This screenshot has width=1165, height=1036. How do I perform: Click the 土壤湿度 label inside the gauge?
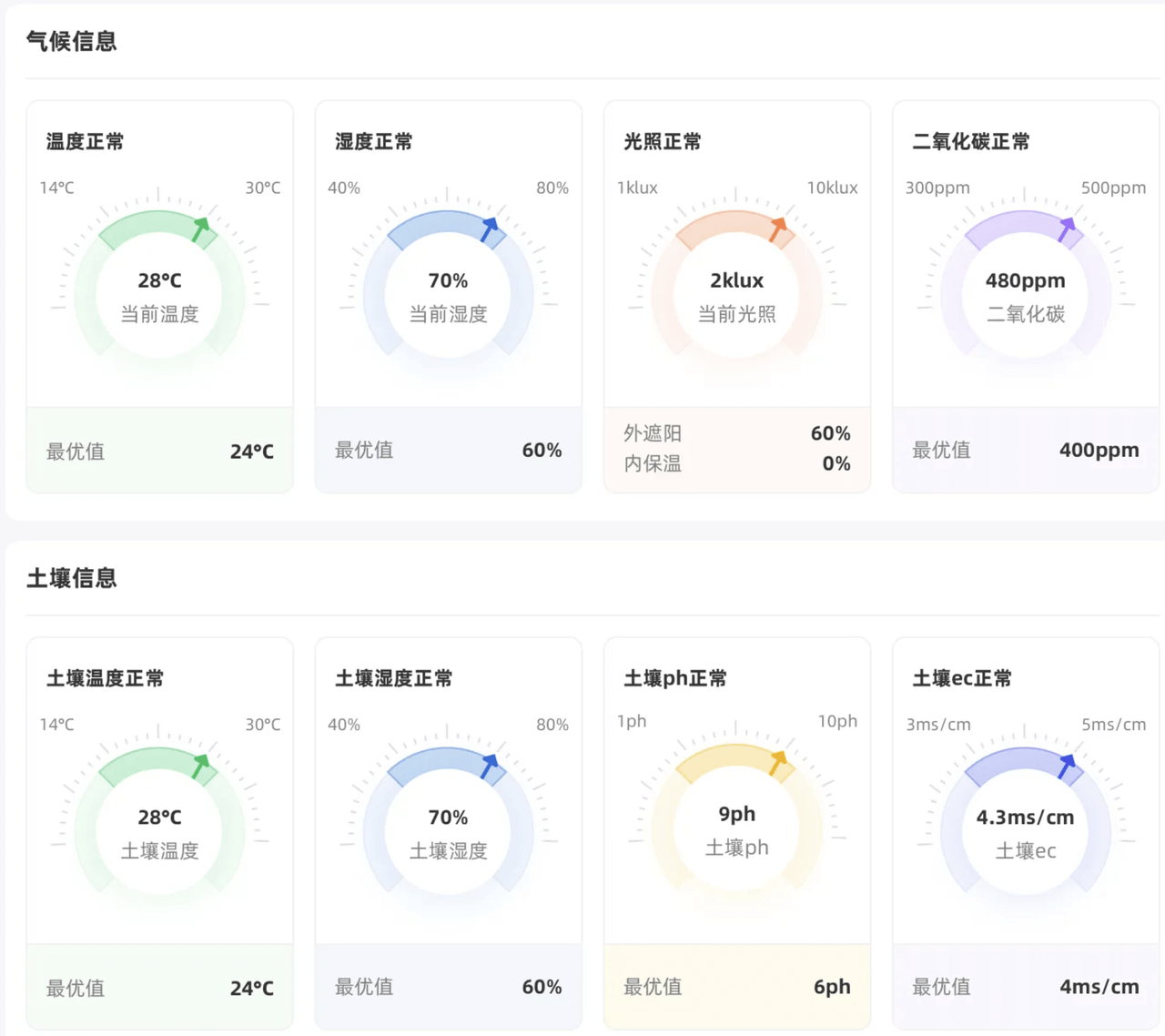point(448,851)
